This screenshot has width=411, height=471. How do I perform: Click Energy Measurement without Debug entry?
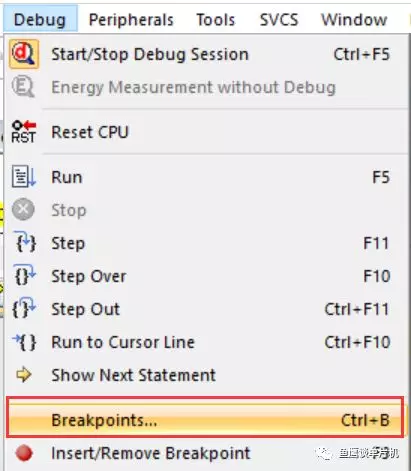coord(193,87)
